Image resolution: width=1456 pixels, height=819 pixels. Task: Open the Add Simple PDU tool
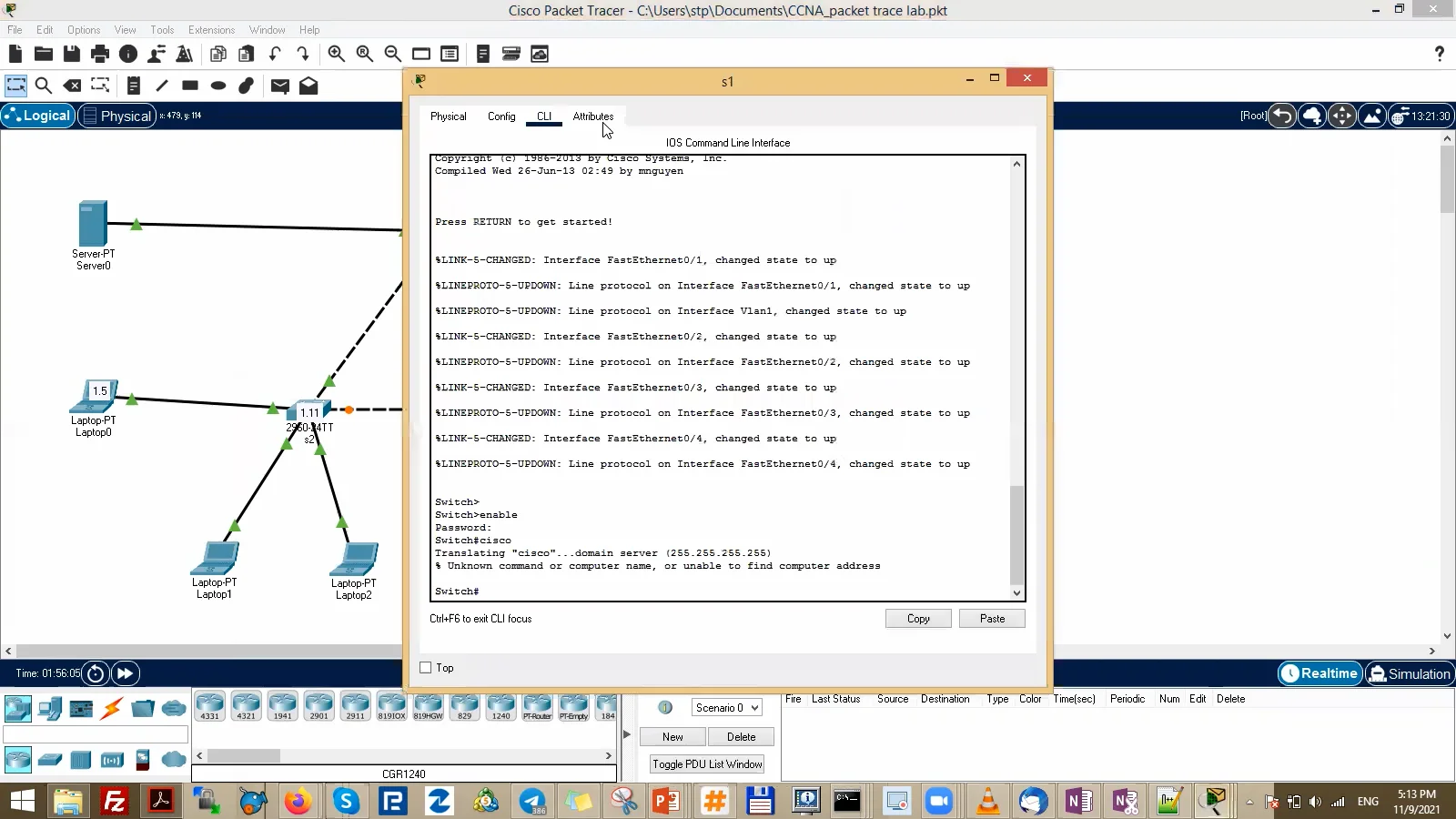coord(279,86)
